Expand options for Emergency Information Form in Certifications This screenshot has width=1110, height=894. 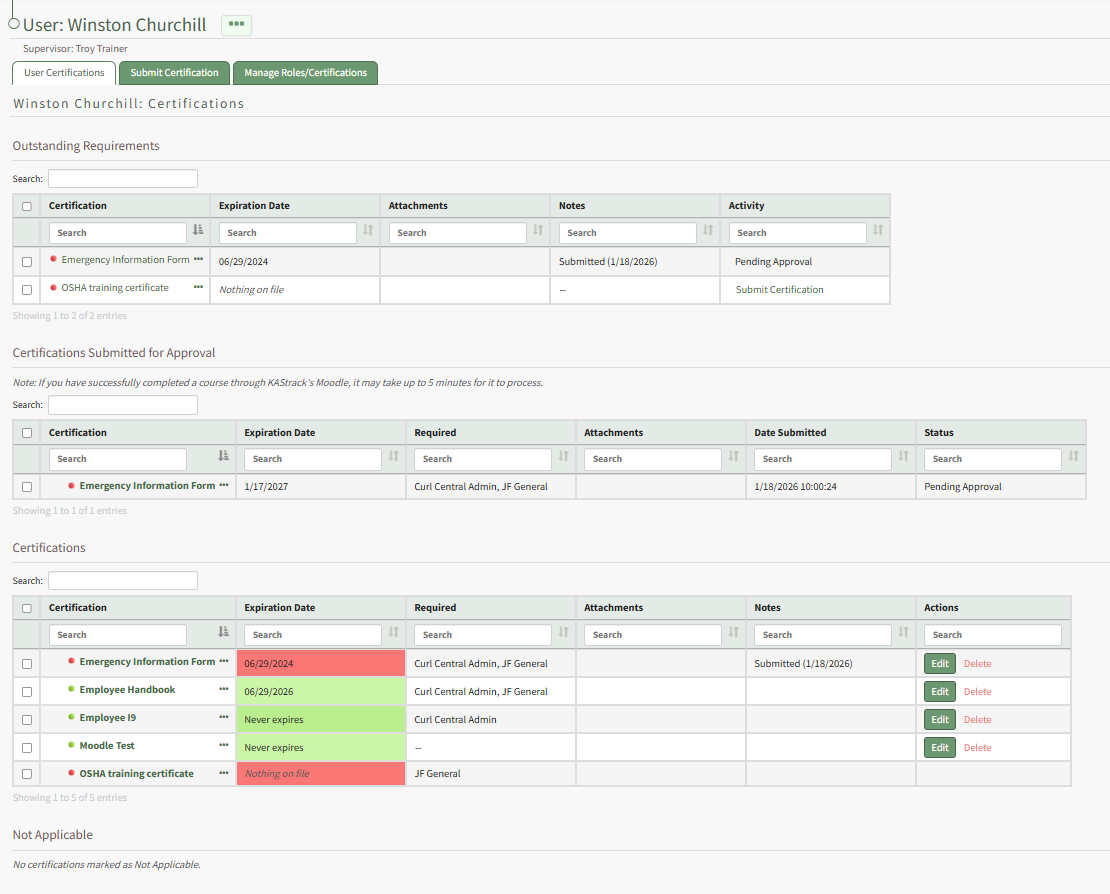click(224, 662)
